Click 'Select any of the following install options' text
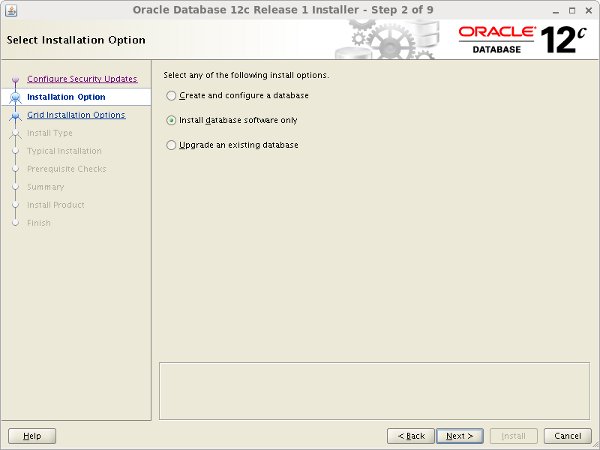The height and width of the screenshot is (450, 600). 246,75
